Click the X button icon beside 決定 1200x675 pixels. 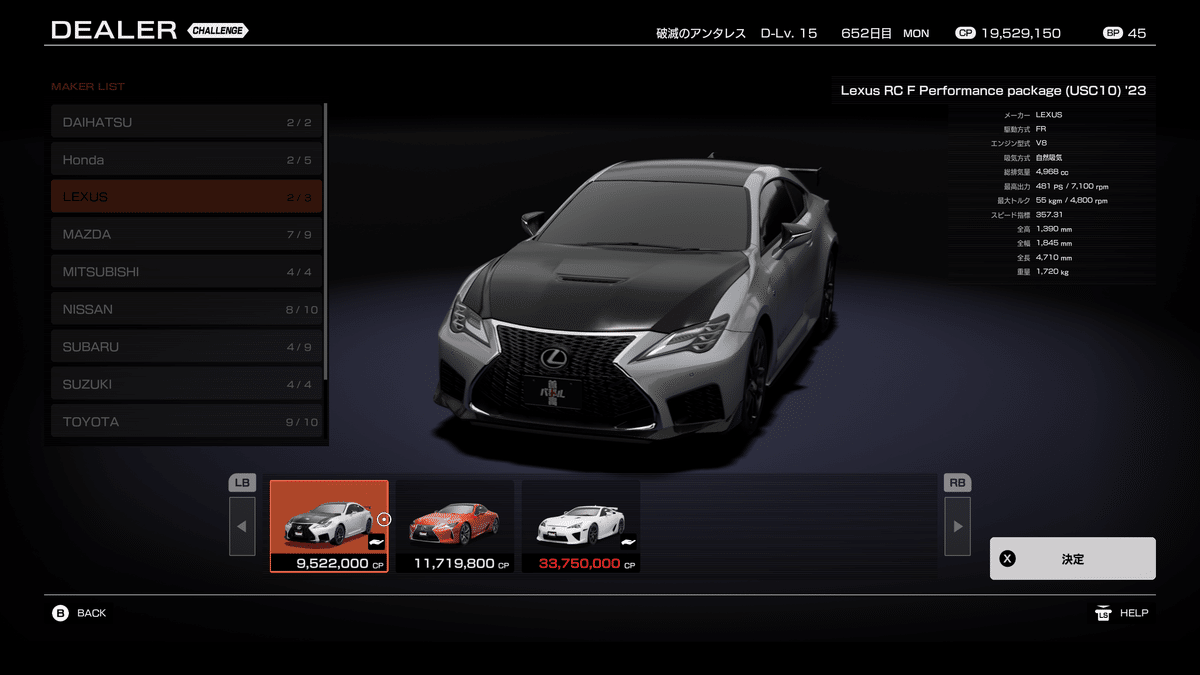coord(1008,559)
